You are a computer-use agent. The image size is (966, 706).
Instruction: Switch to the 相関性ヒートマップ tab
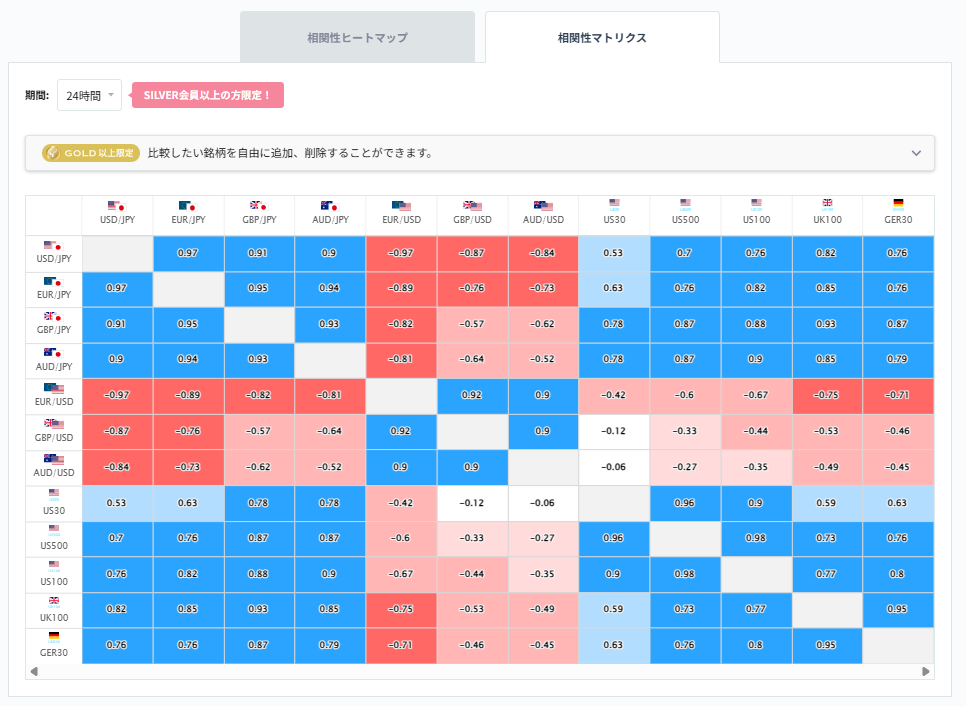(x=357, y=36)
